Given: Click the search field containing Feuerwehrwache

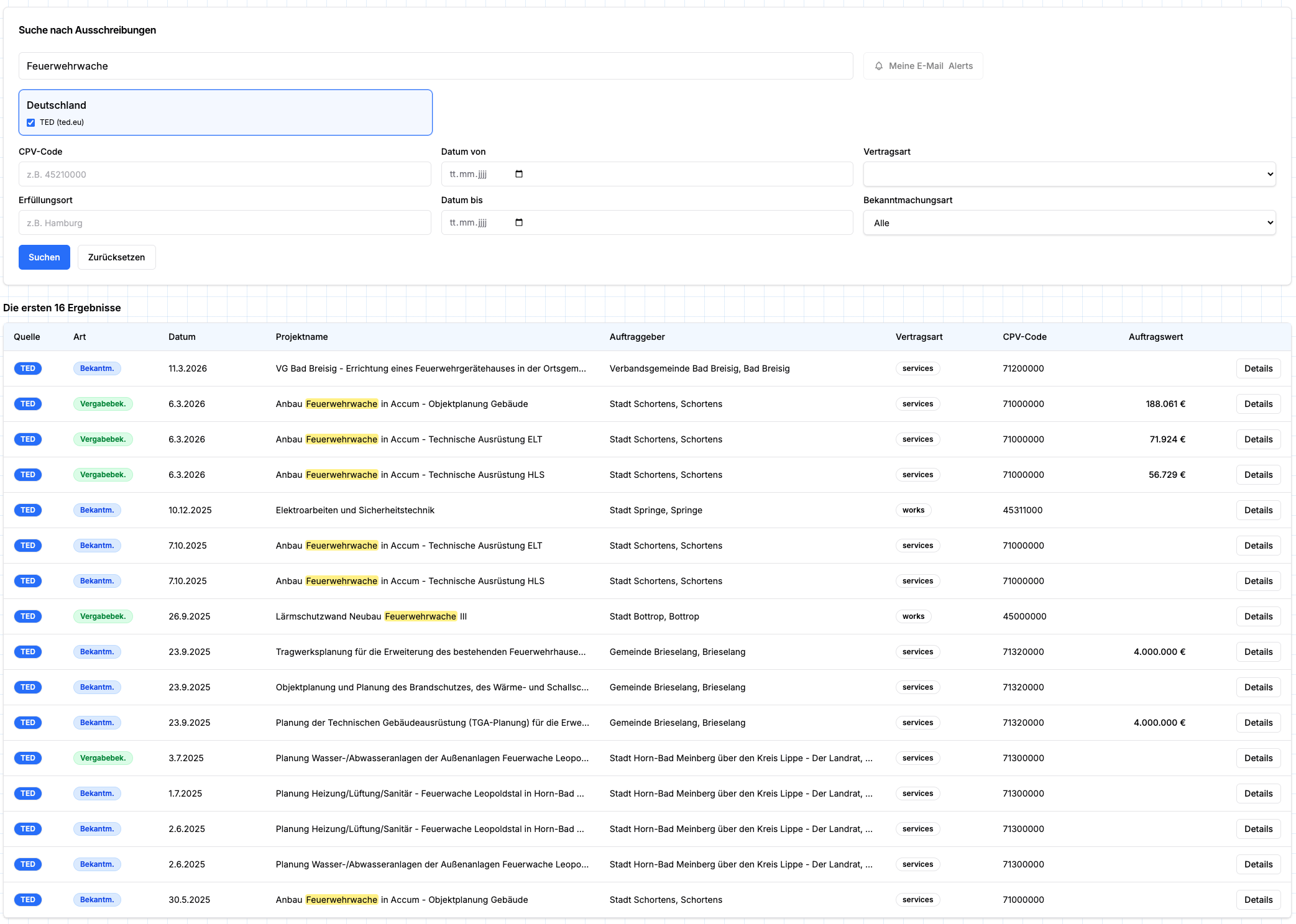Looking at the screenshot, I should [x=436, y=66].
